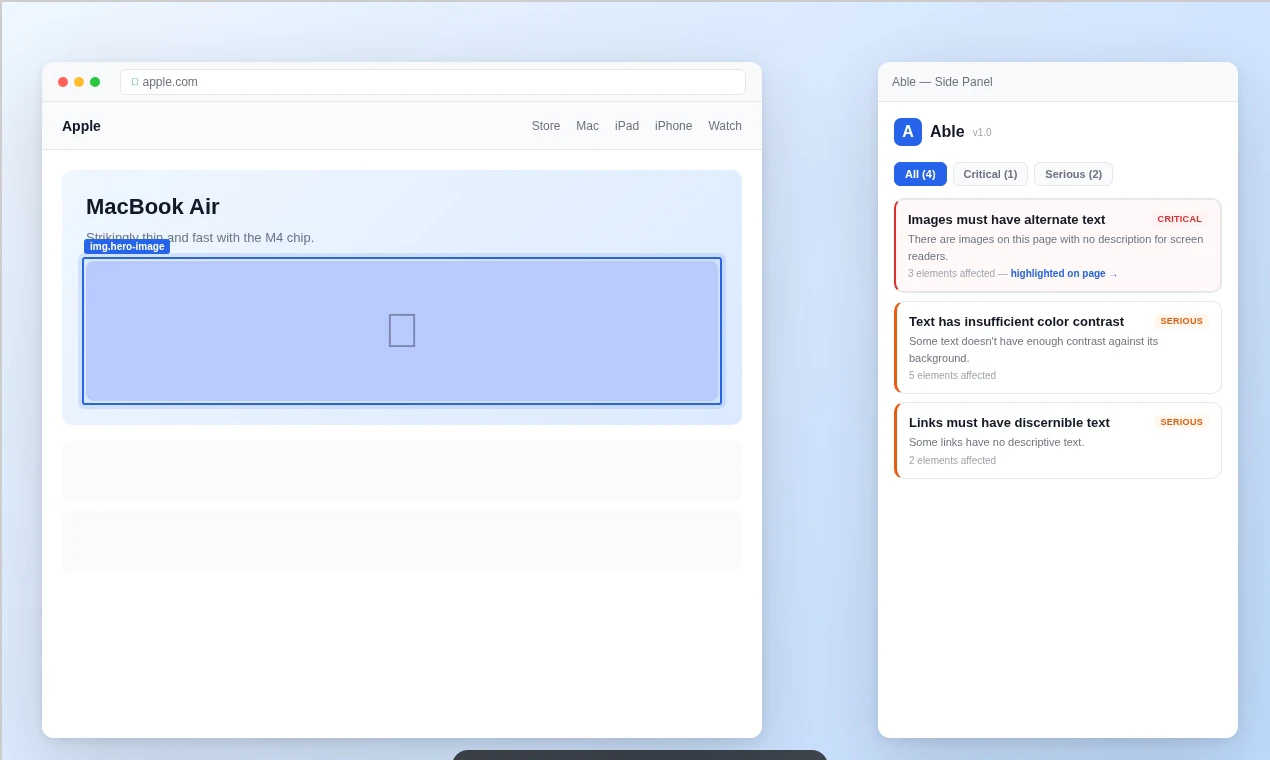Viewport: 1270px width, 760px height.
Task: Click the yellow minimize window dot
Action: point(79,82)
